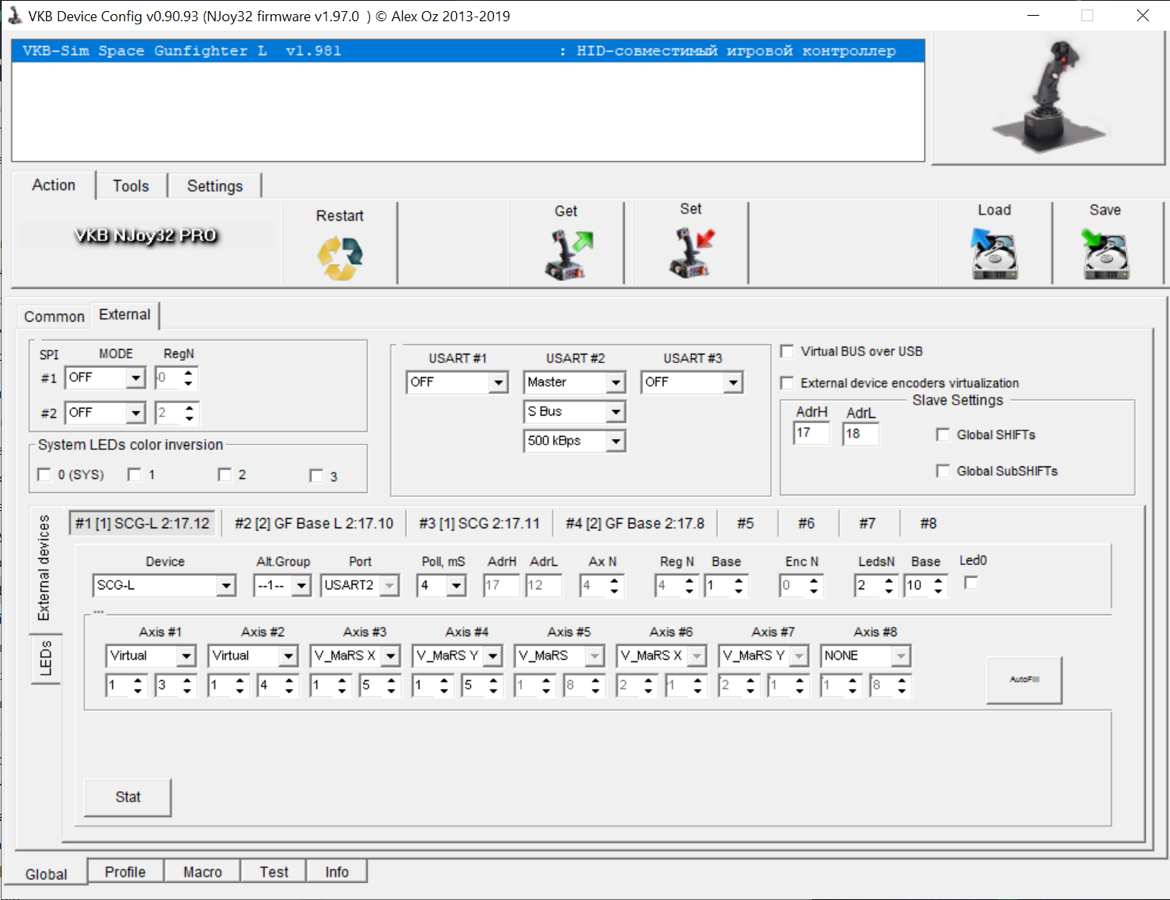The height and width of the screenshot is (900, 1170).
Task: Open the USART #1 dropdown
Action: [498, 382]
